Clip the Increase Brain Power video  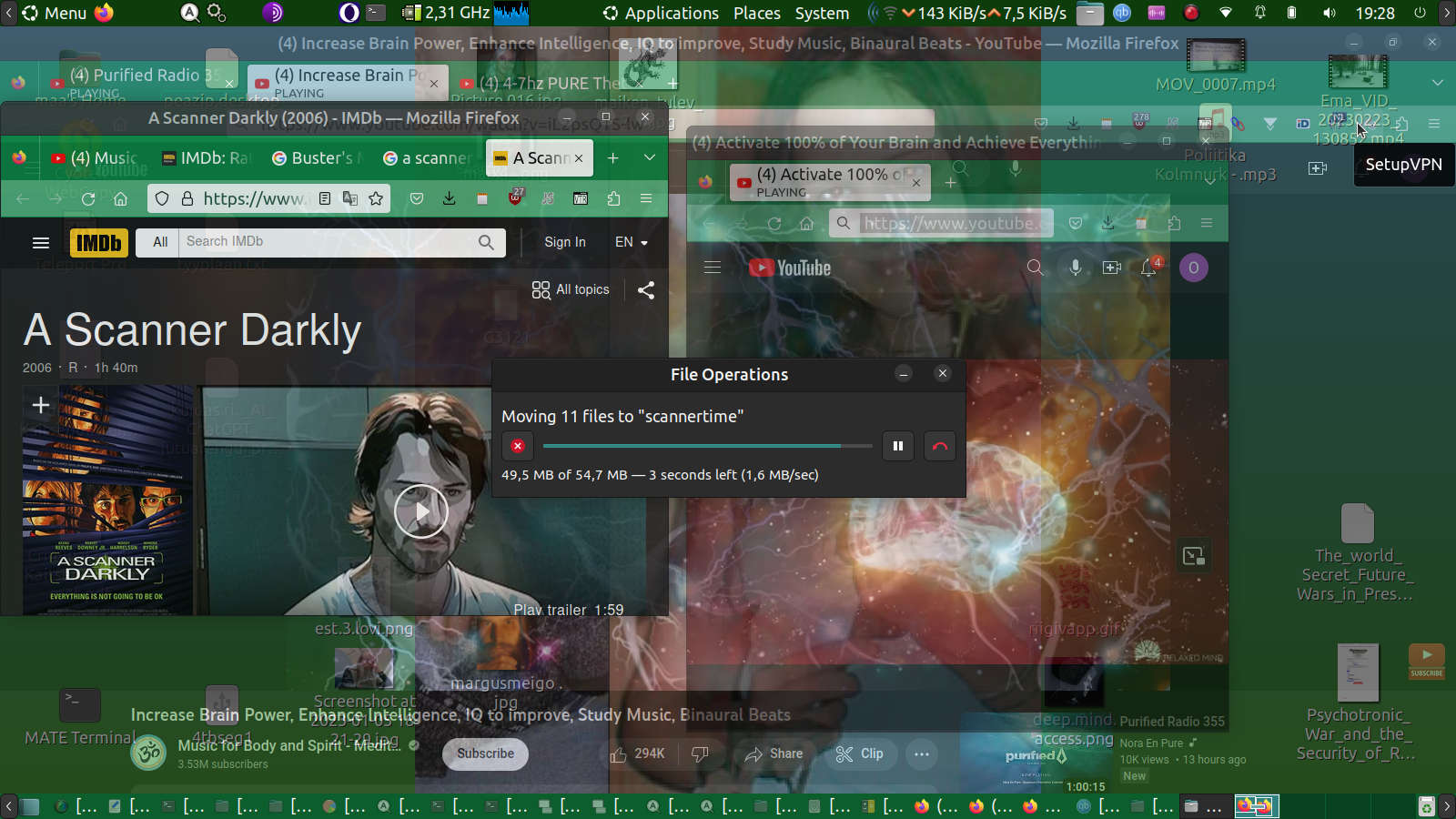(860, 754)
